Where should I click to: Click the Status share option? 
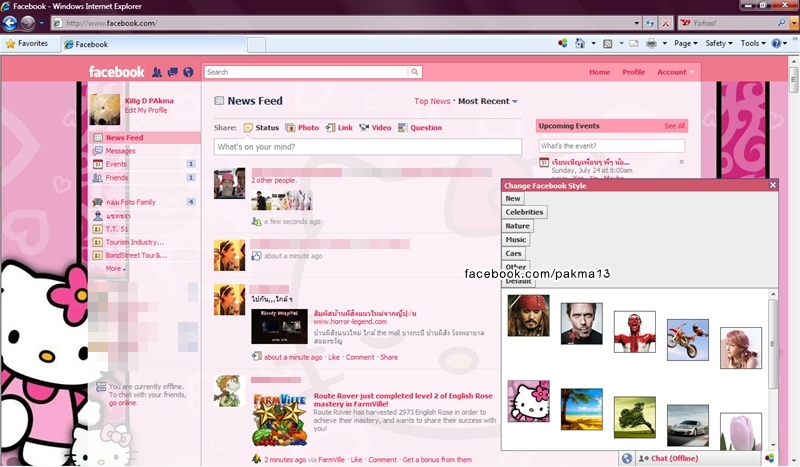tap(261, 128)
